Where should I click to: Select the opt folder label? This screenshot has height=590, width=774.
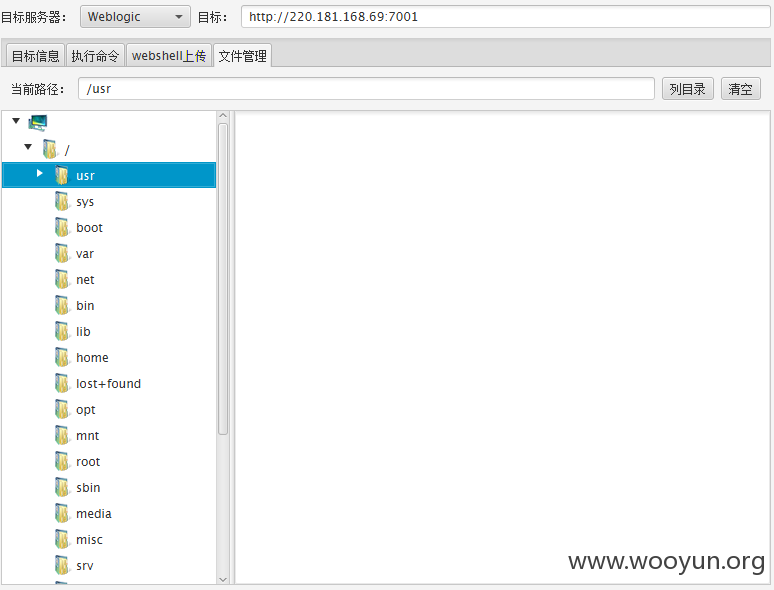(x=85, y=410)
